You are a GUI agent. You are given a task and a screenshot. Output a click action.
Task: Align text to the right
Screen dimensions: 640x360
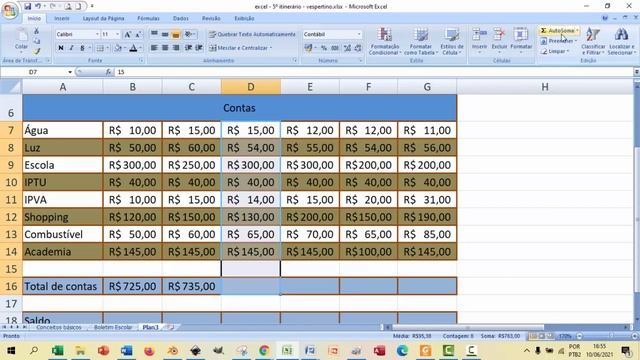176,48
